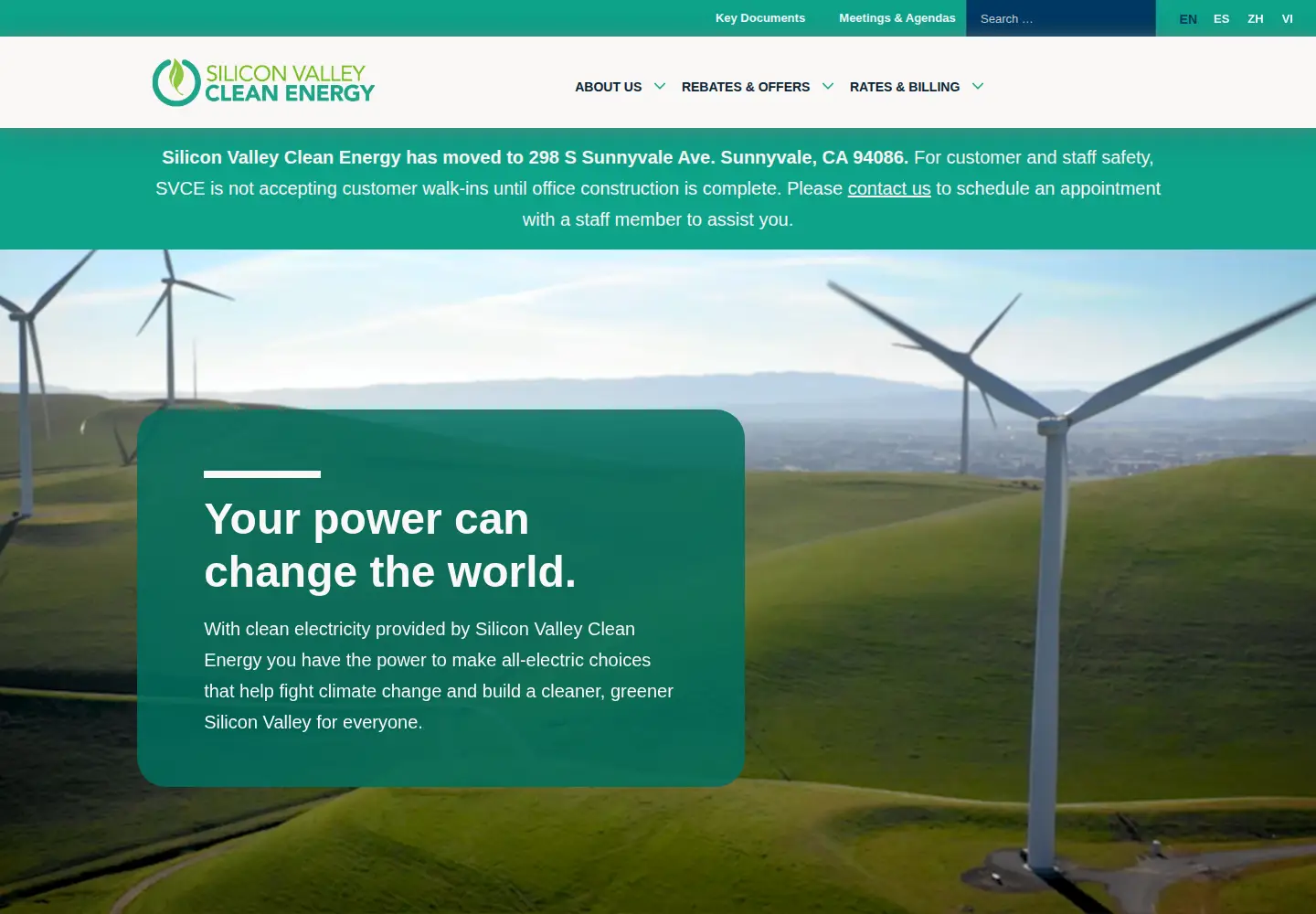Switch language to EN
The width and height of the screenshot is (1316, 914).
coord(1188,18)
